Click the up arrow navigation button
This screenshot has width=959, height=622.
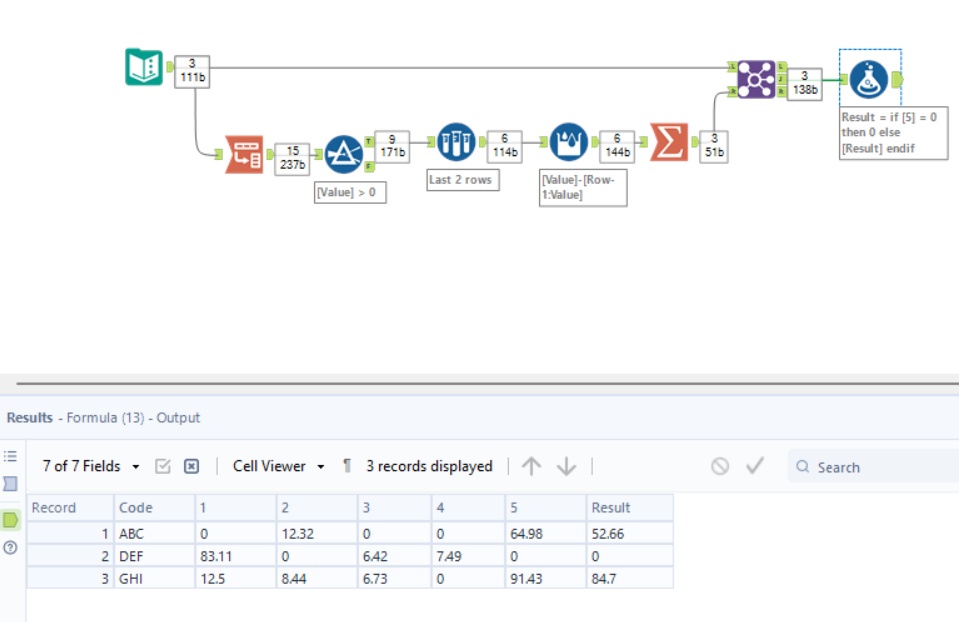click(x=531, y=466)
